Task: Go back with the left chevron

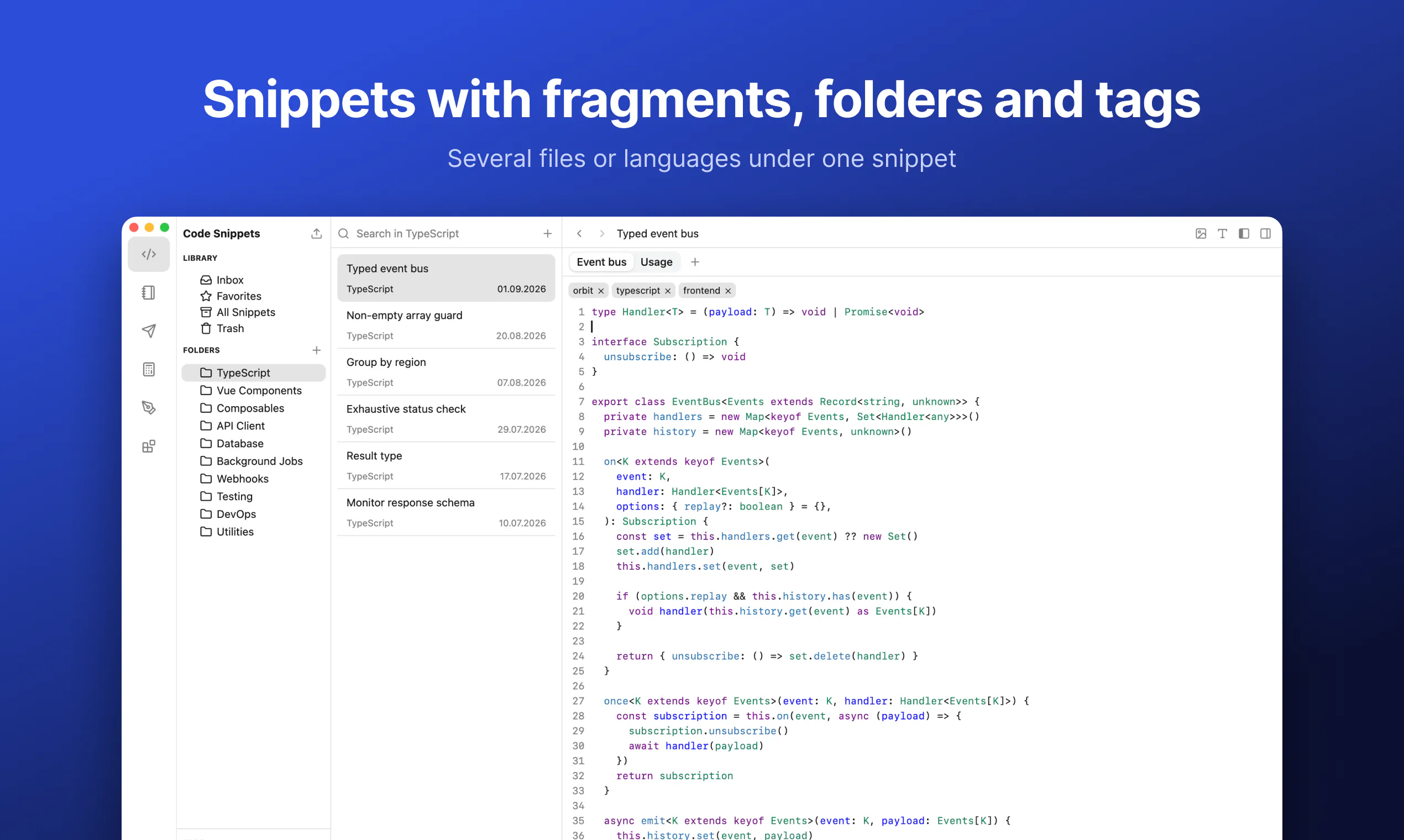Action: (579, 233)
